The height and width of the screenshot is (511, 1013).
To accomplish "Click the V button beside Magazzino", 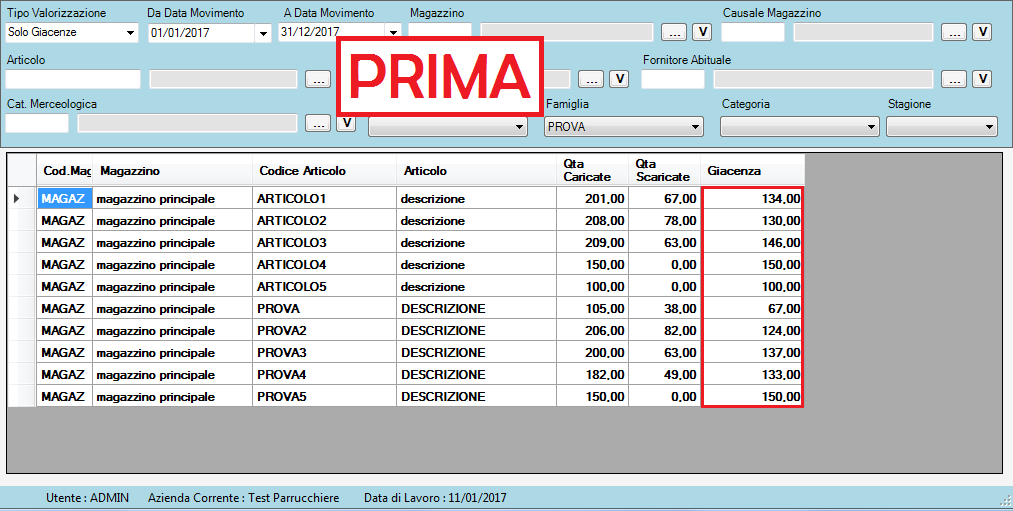I will (x=702, y=32).
